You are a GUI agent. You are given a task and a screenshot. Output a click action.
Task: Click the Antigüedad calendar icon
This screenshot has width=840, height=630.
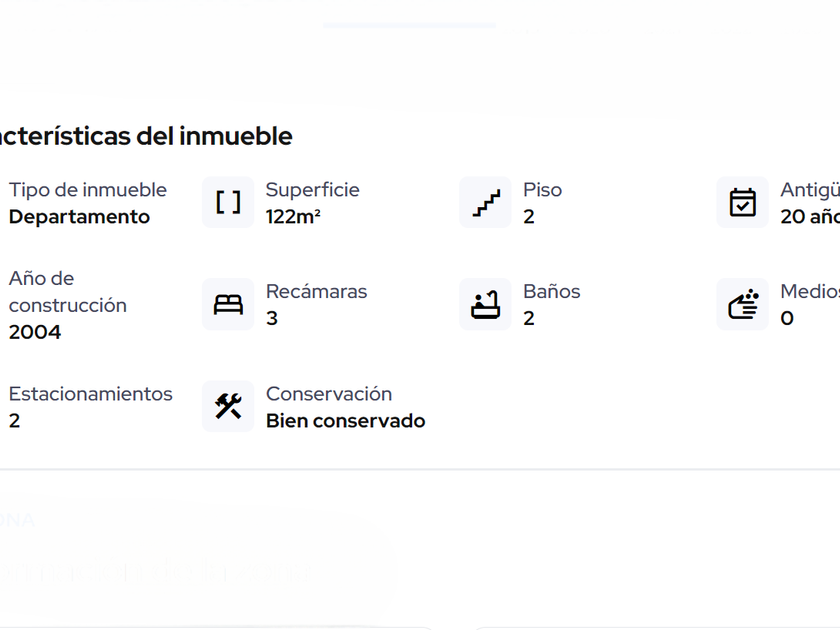point(742,203)
